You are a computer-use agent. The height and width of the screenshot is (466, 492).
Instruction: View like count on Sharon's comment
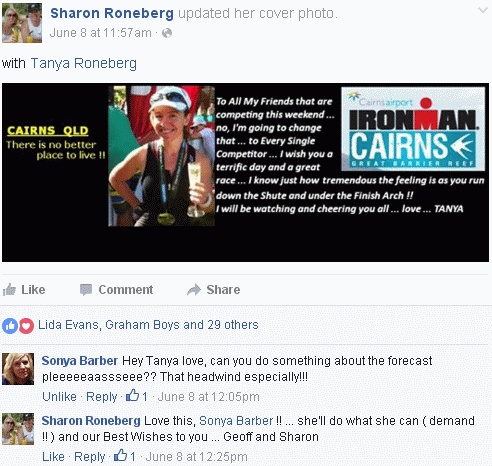click(x=125, y=456)
